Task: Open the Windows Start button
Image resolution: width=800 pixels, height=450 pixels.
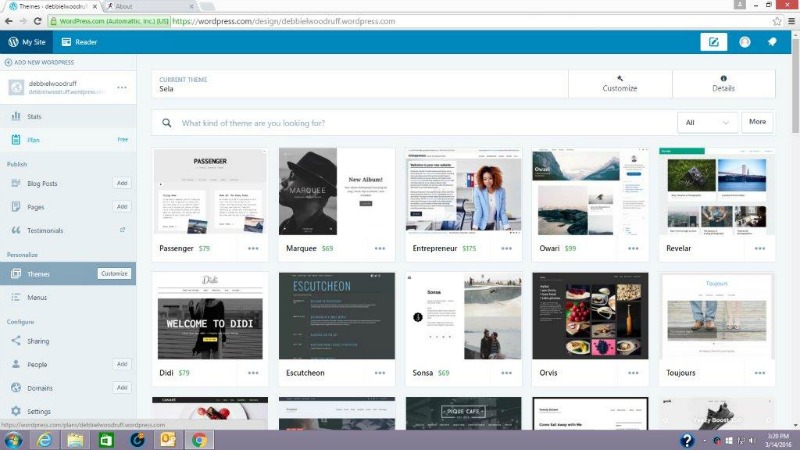Action: point(13,440)
